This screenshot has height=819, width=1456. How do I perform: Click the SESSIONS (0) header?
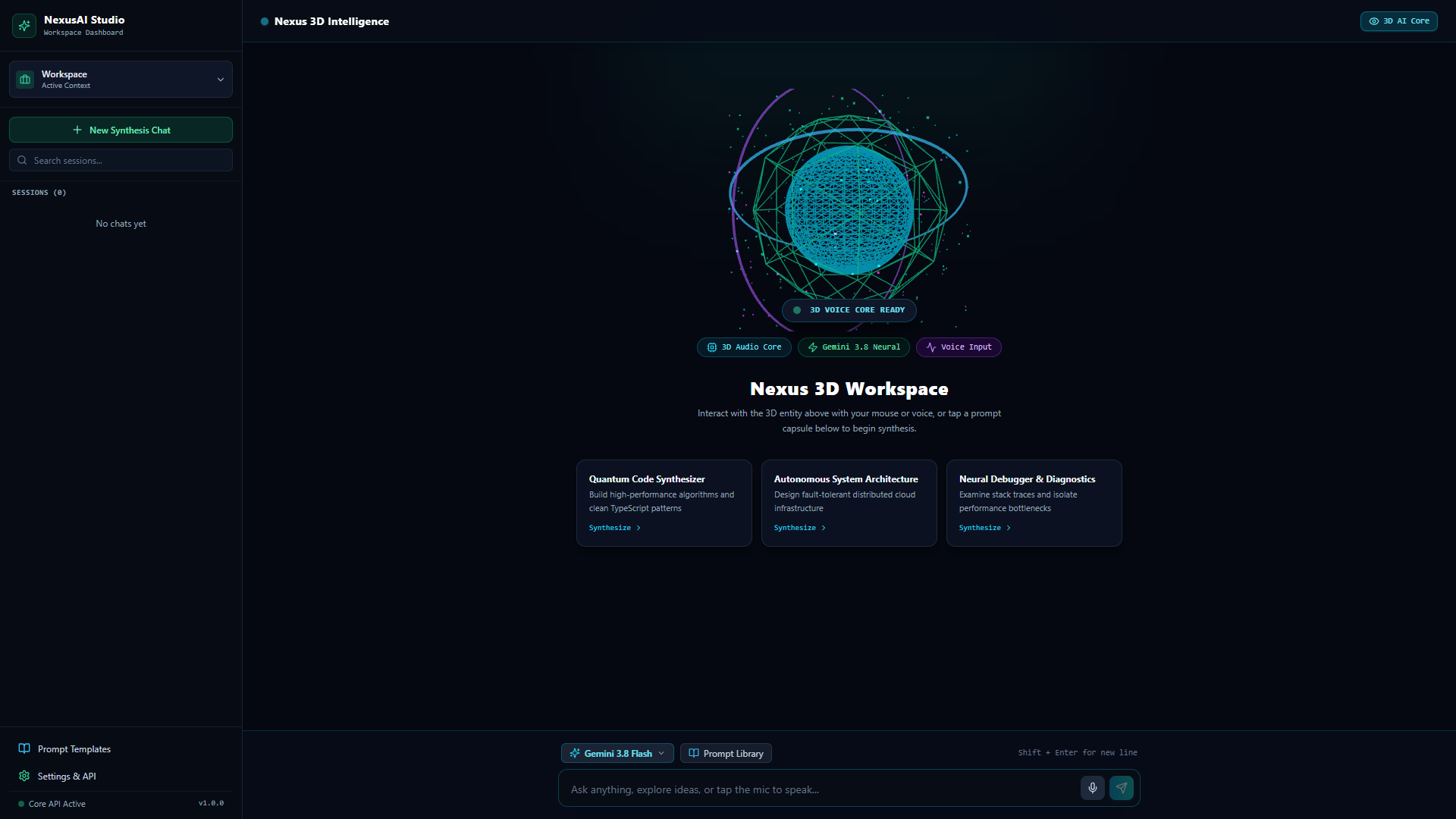[39, 193]
